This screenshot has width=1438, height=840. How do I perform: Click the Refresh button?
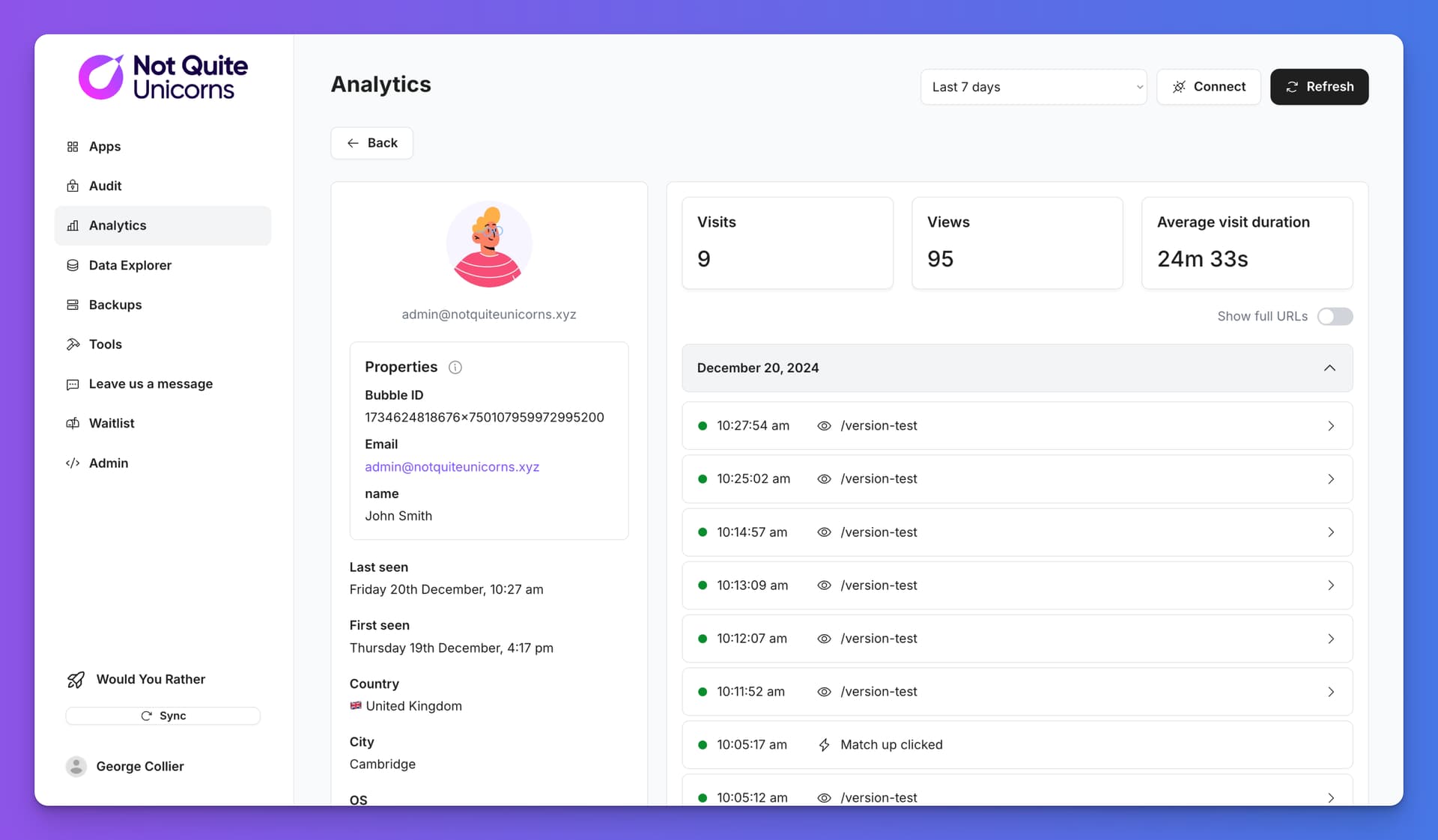[x=1319, y=87]
